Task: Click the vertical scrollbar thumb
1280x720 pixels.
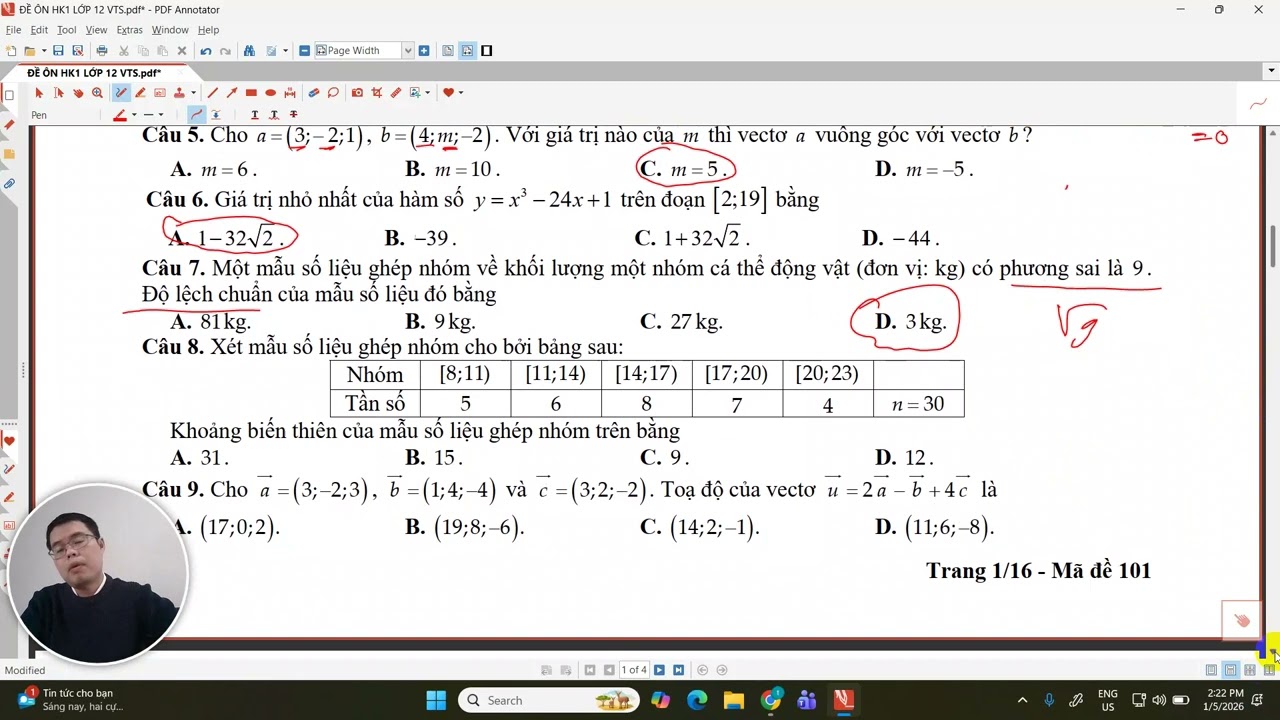Action: (x=1273, y=246)
